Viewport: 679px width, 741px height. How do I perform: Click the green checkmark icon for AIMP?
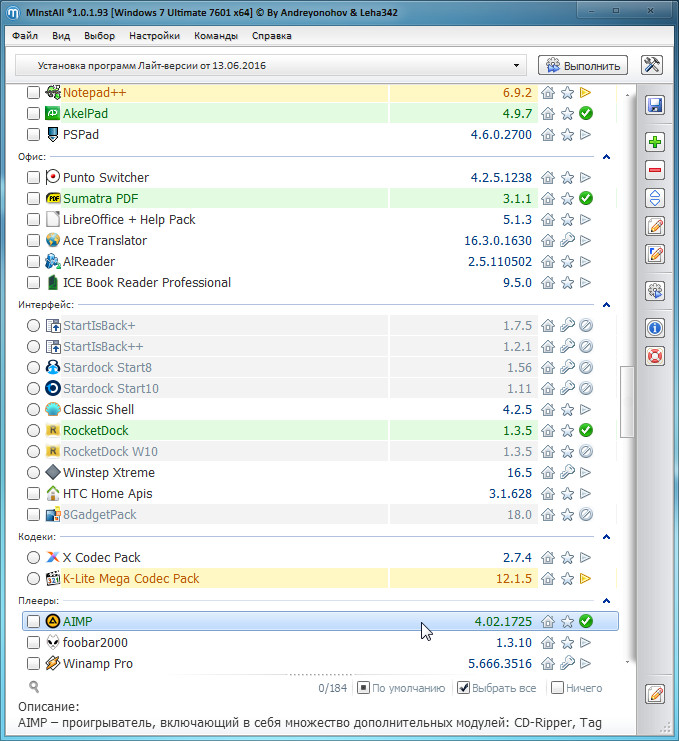(585, 621)
